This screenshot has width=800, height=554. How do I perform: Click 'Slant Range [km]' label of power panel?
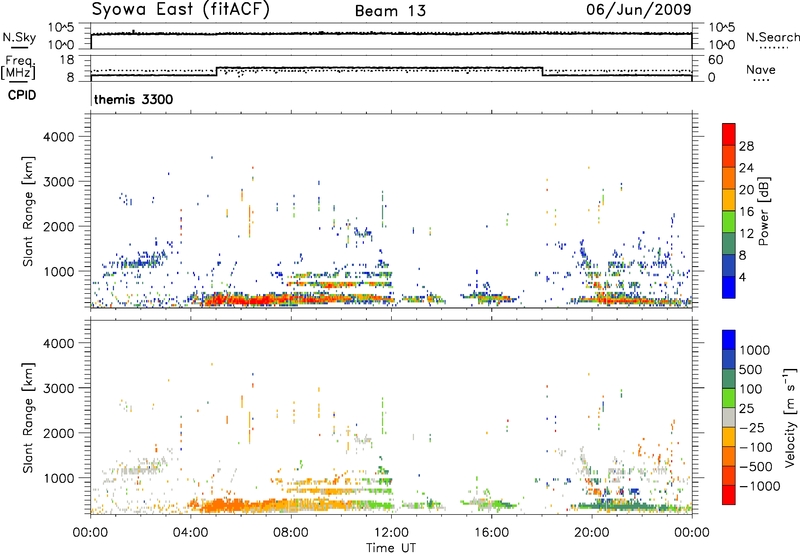(x=28, y=211)
